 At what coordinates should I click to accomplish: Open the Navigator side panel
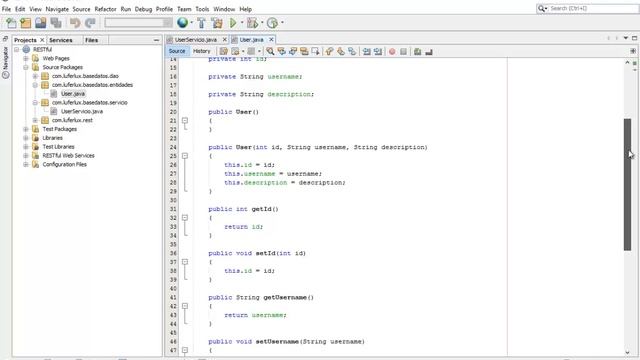(x=5, y=62)
